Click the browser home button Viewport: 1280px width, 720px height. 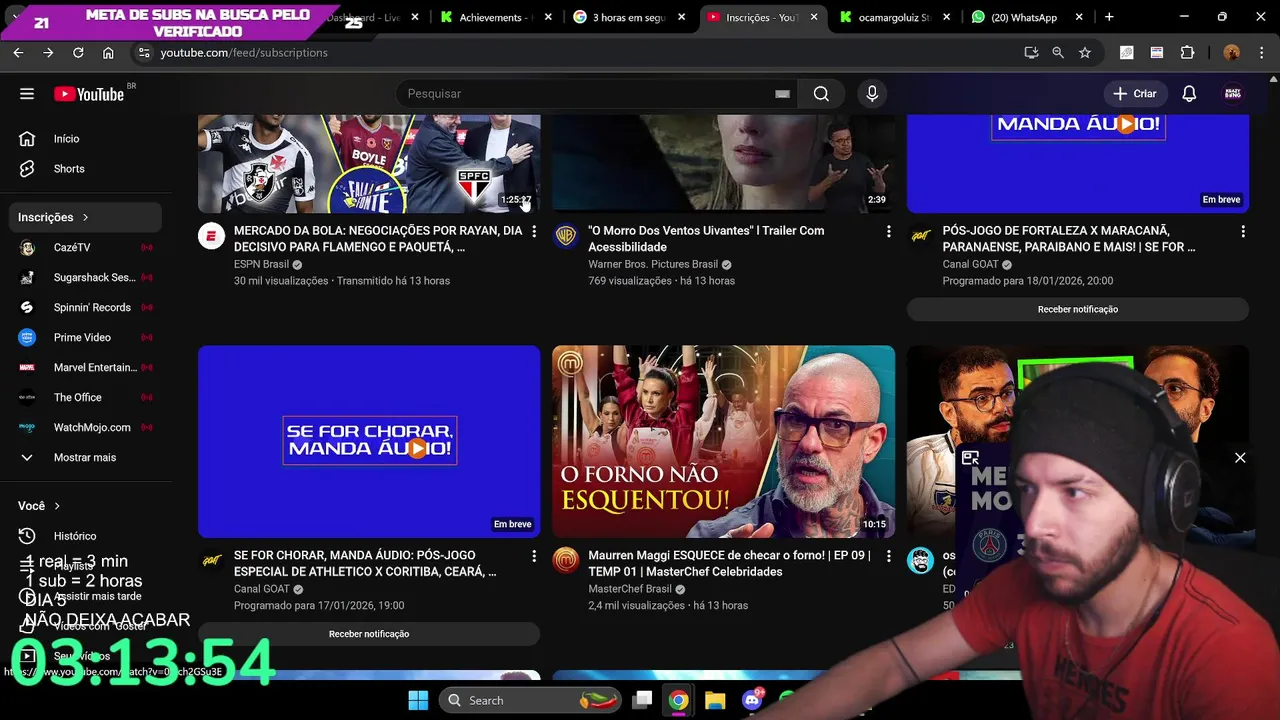(x=108, y=53)
